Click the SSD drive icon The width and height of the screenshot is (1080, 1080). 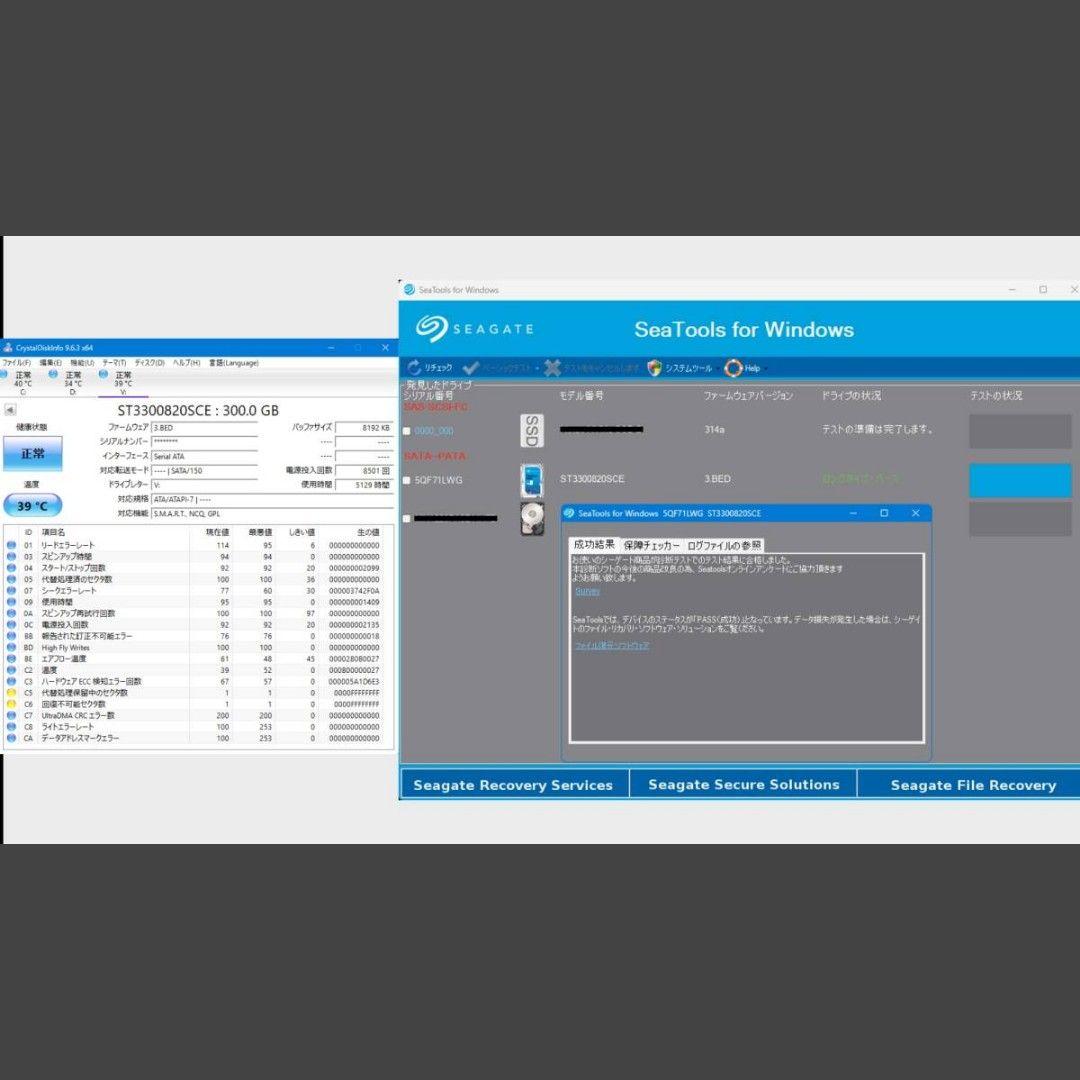click(x=532, y=430)
